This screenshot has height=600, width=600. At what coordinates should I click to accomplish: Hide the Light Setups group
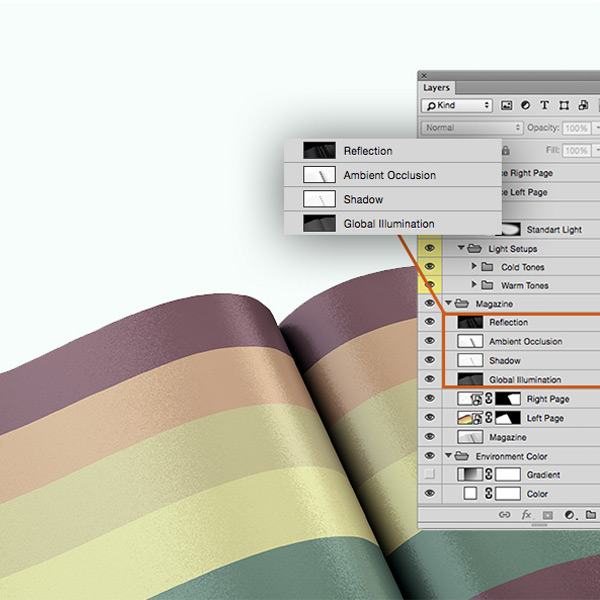[430, 248]
